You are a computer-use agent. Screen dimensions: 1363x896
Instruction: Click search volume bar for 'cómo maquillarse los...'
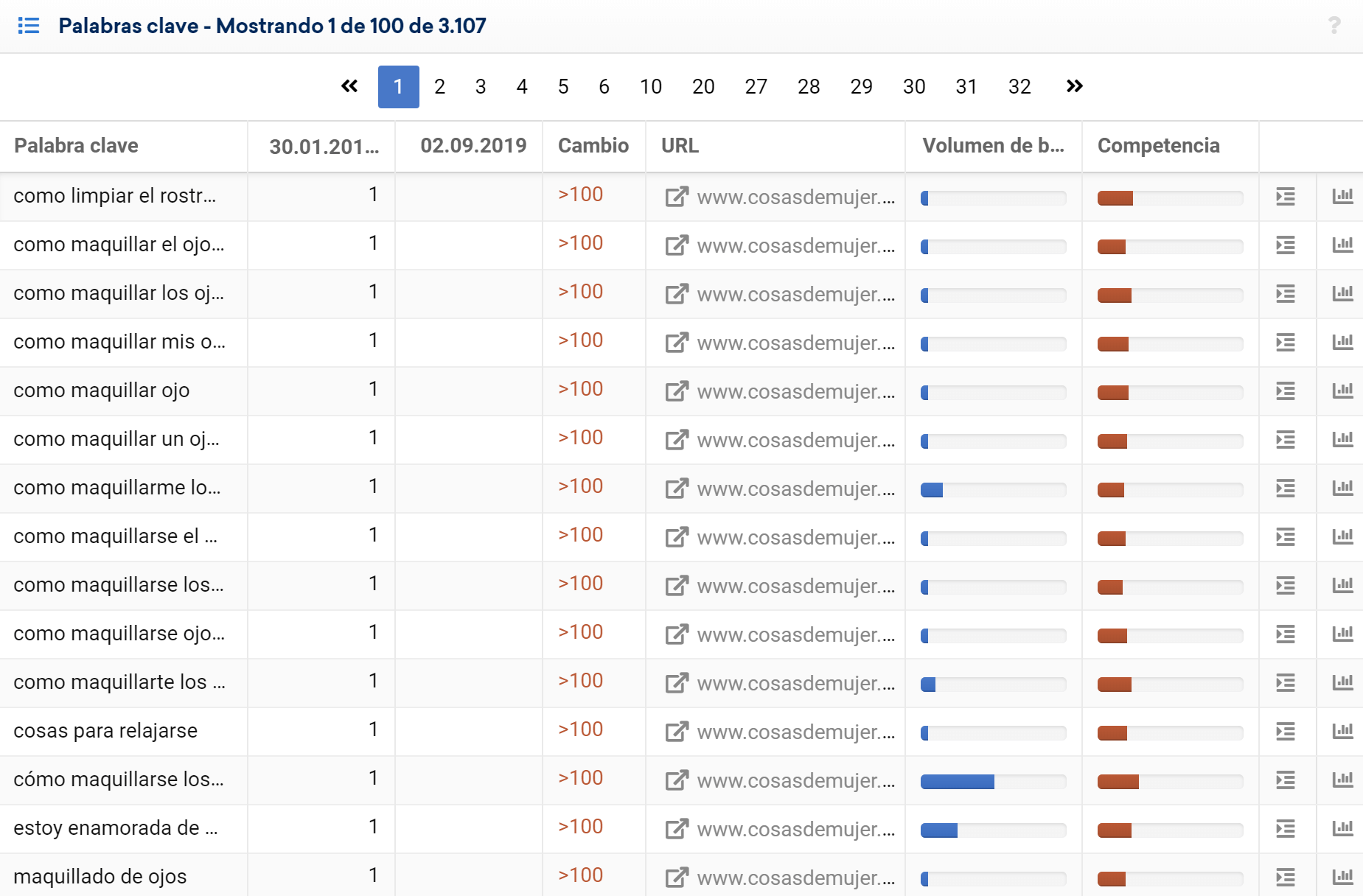pos(992,781)
